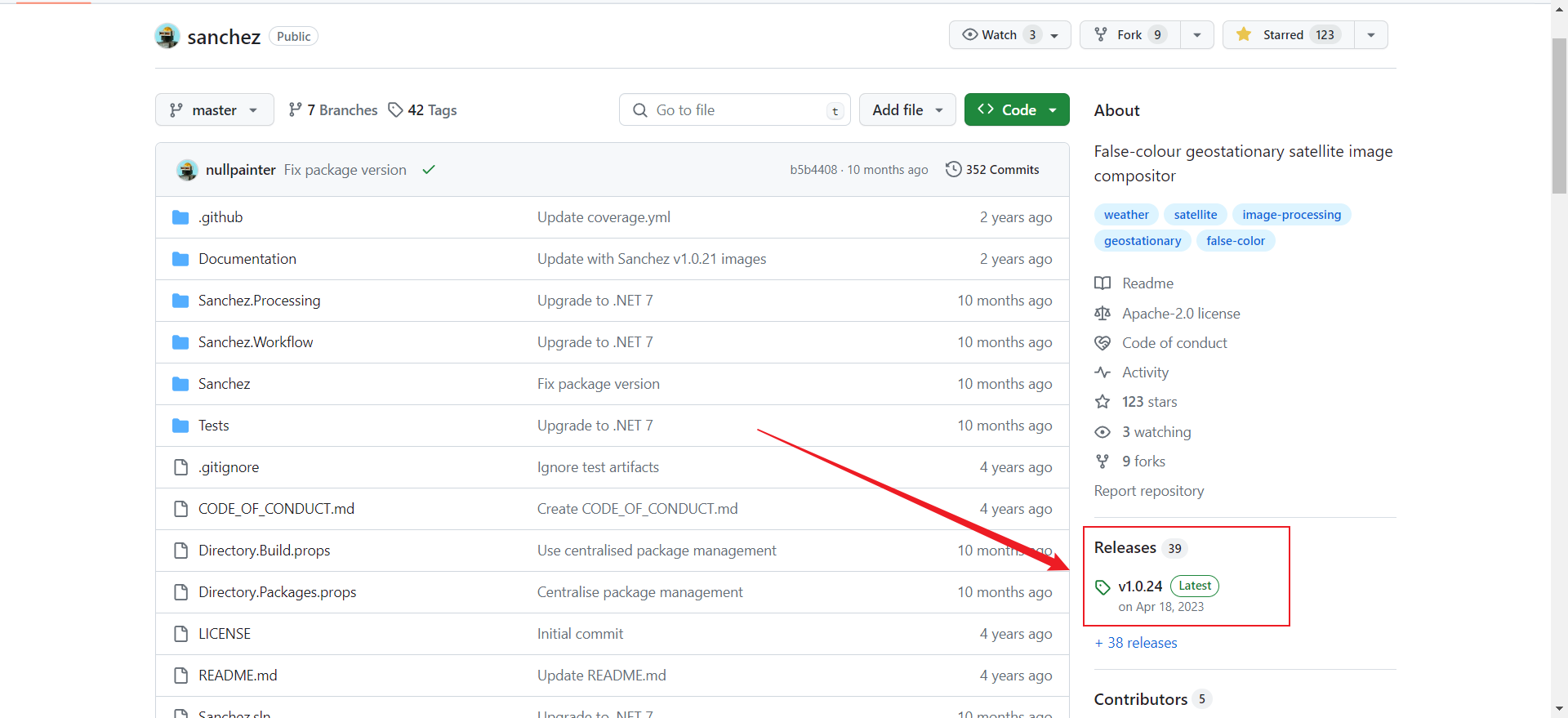The image size is (1568, 718).
Task: Expand the master branch dropdown
Action: point(214,110)
